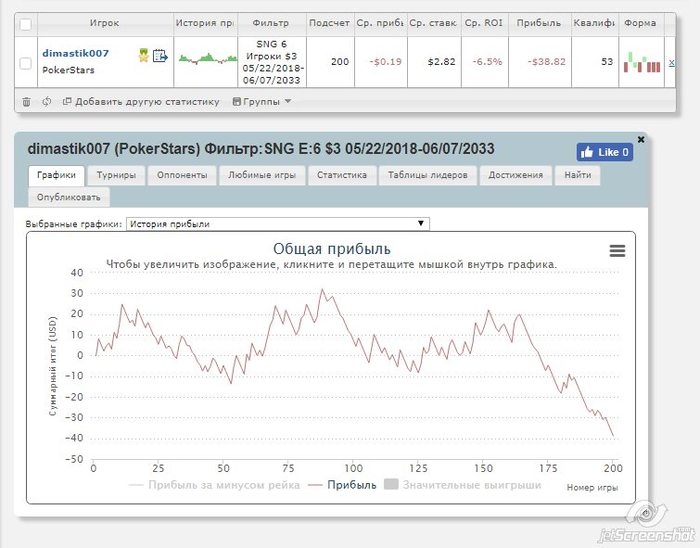Click the refresh arrows icon
700x548 pixels.
click(x=46, y=102)
